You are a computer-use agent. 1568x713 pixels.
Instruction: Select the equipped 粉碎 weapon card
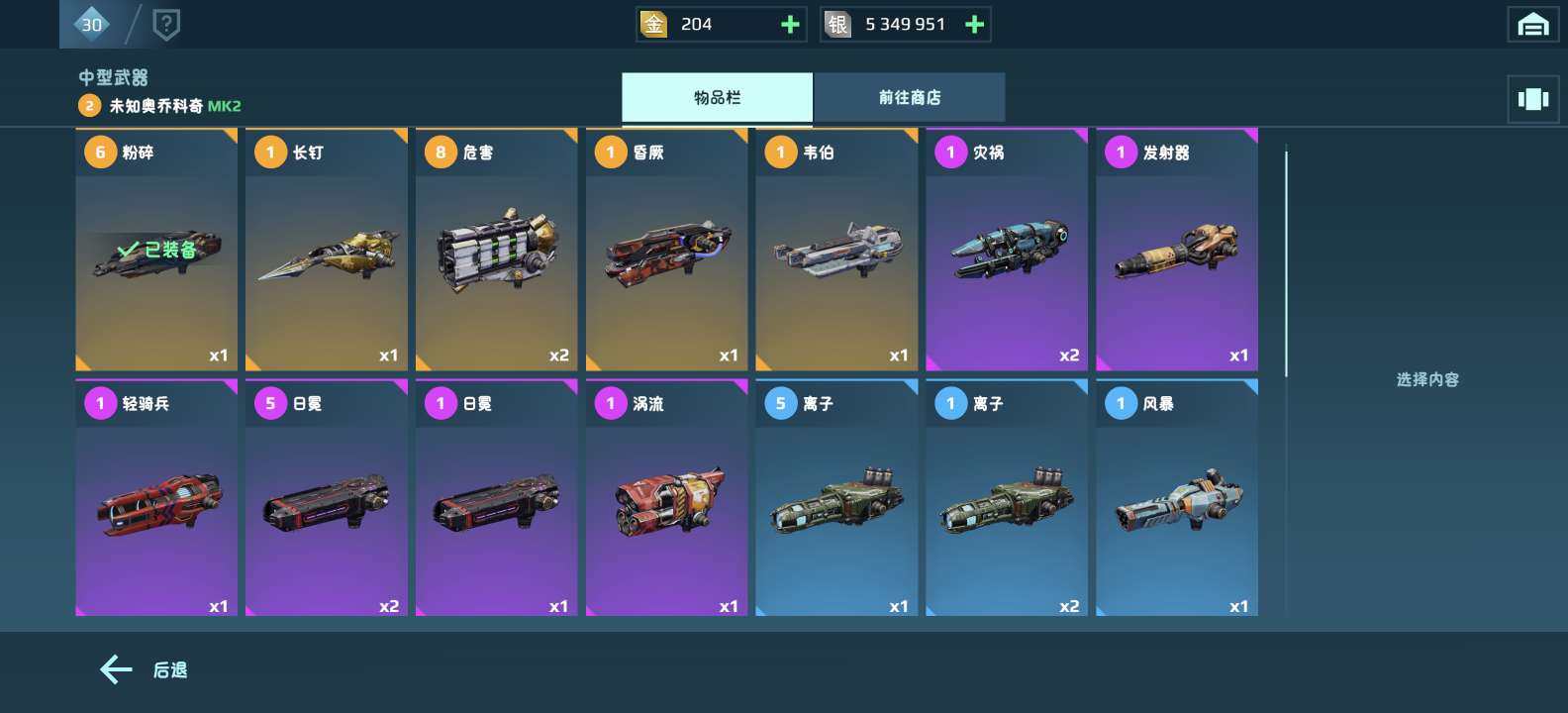pos(156,250)
